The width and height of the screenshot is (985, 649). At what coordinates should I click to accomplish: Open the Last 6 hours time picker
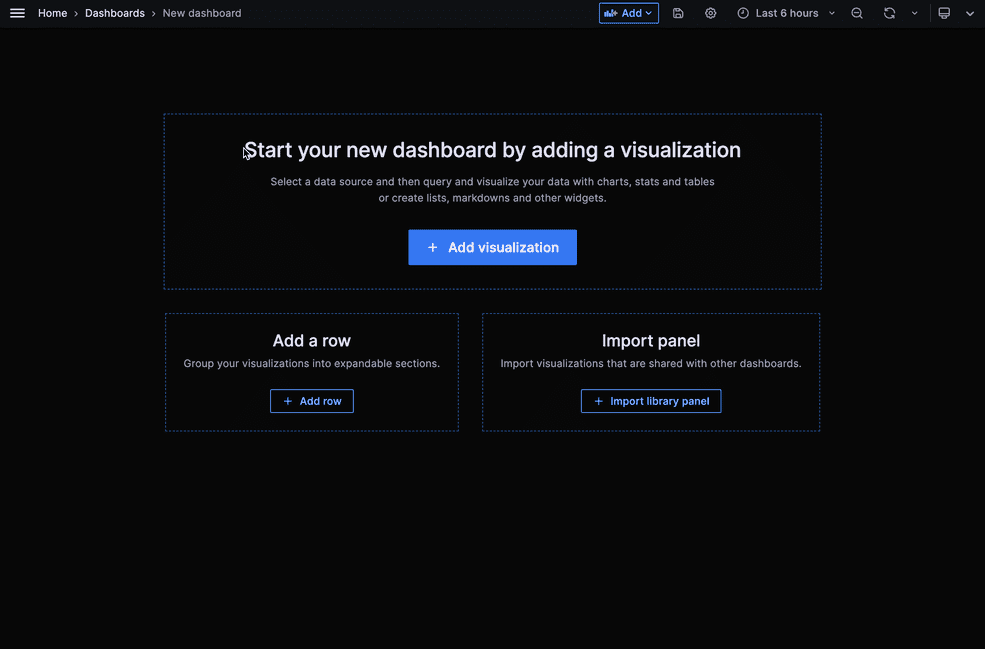(786, 13)
